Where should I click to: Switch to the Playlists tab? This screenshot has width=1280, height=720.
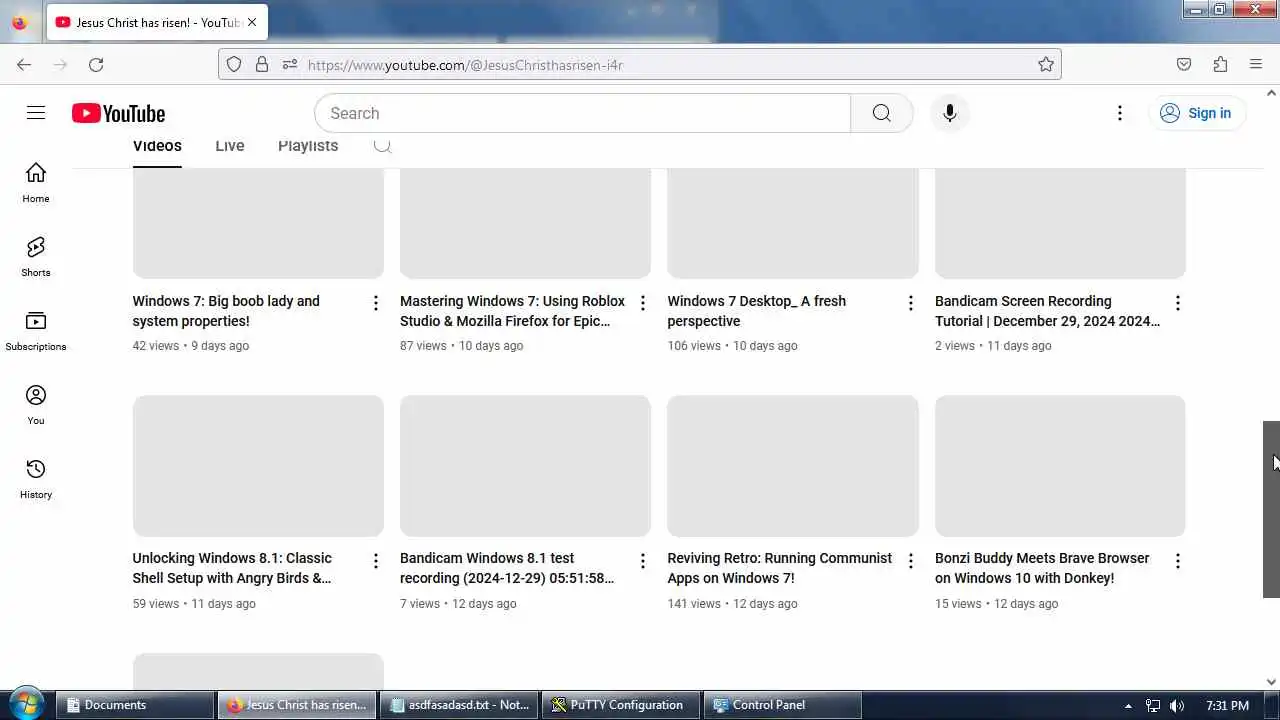point(308,146)
